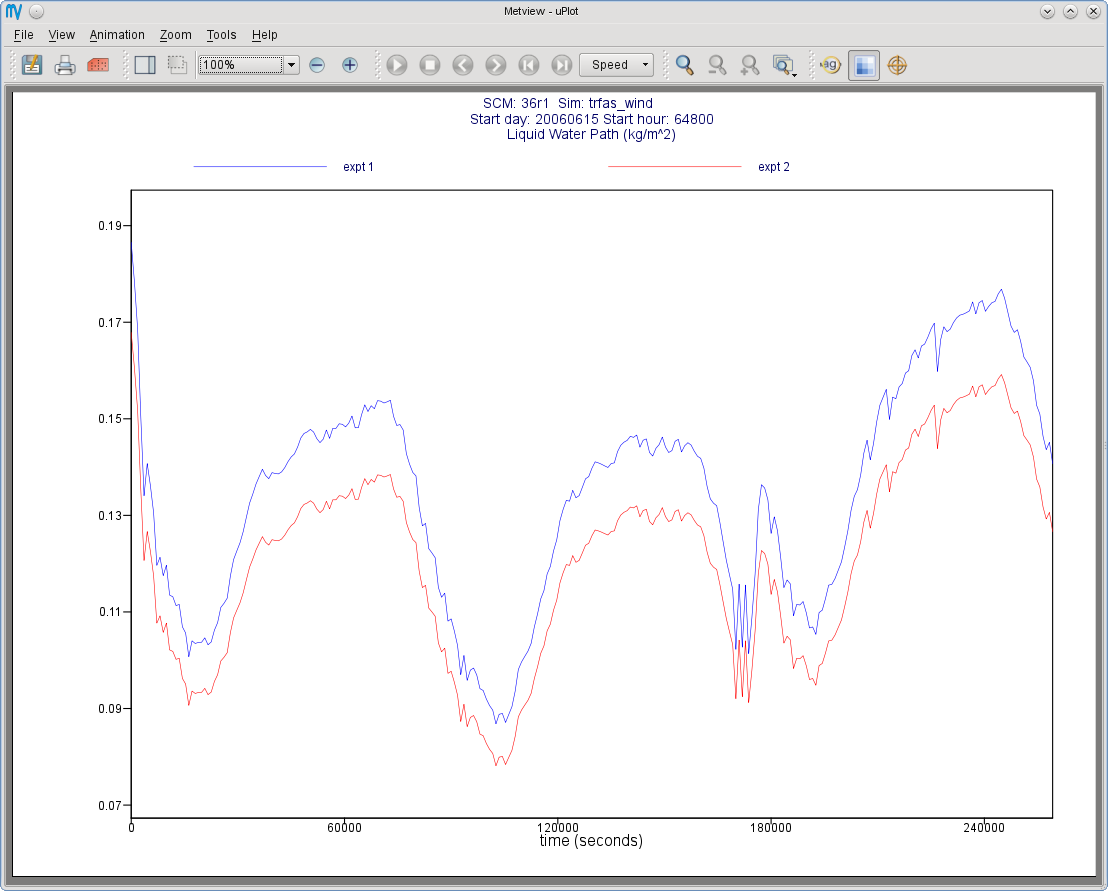The height and width of the screenshot is (891, 1108).
Task: Click the red Lego macro-generation icon
Action: tap(98, 65)
